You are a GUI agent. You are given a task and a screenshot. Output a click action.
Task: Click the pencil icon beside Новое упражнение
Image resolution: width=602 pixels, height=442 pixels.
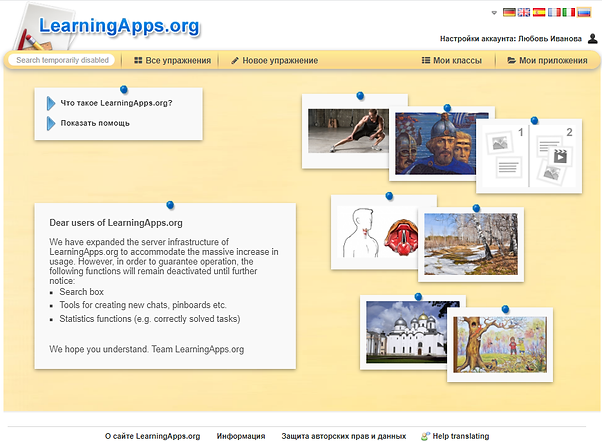[235, 60]
